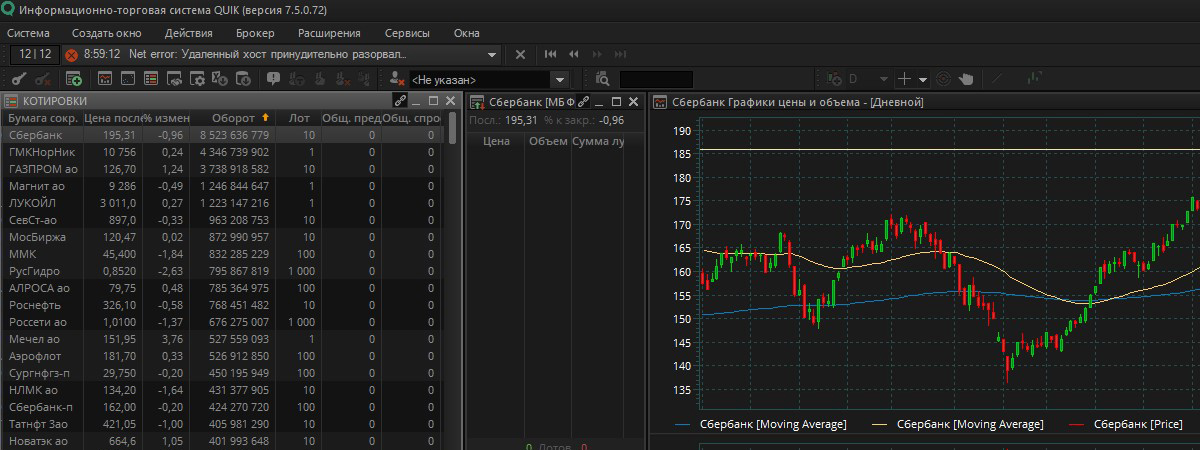Click the instrument search icon with magnifier
The image size is (1200, 450).
point(602,79)
